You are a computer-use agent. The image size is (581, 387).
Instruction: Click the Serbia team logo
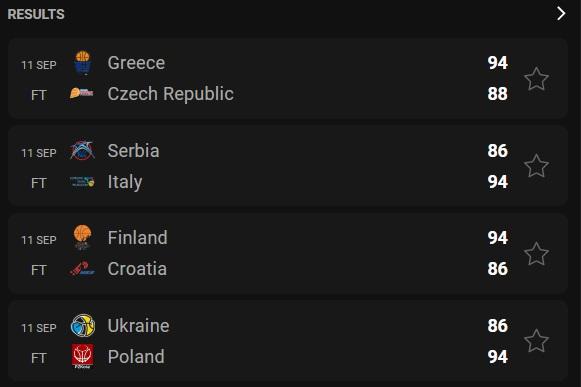point(82,150)
